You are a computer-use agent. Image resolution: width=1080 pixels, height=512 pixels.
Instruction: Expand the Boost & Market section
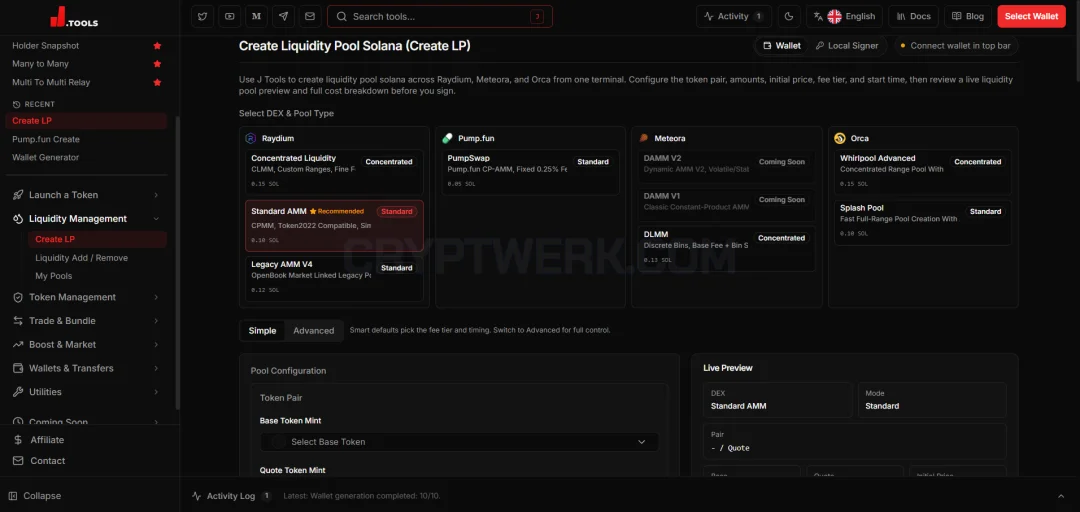86,345
